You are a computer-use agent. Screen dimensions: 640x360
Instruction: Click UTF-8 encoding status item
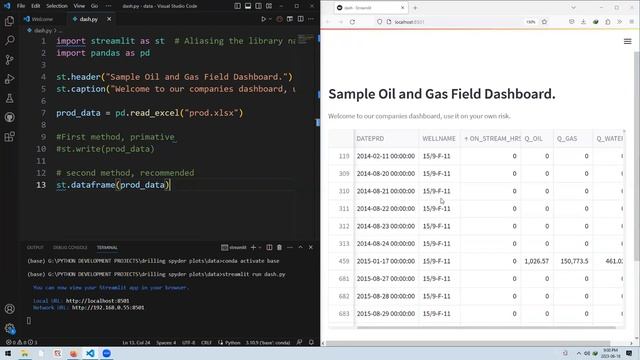(x=189, y=342)
